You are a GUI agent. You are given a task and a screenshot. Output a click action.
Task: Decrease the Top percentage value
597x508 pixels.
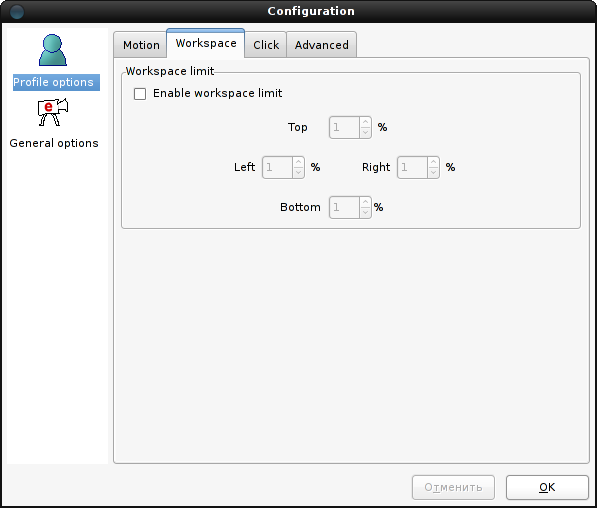click(x=365, y=133)
